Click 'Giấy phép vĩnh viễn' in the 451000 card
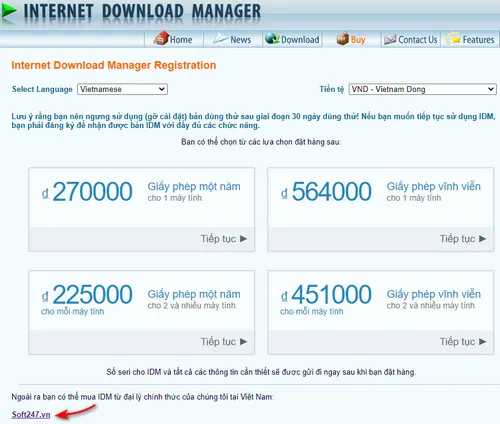This screenshot has height=424, width=500. point(434,294)
